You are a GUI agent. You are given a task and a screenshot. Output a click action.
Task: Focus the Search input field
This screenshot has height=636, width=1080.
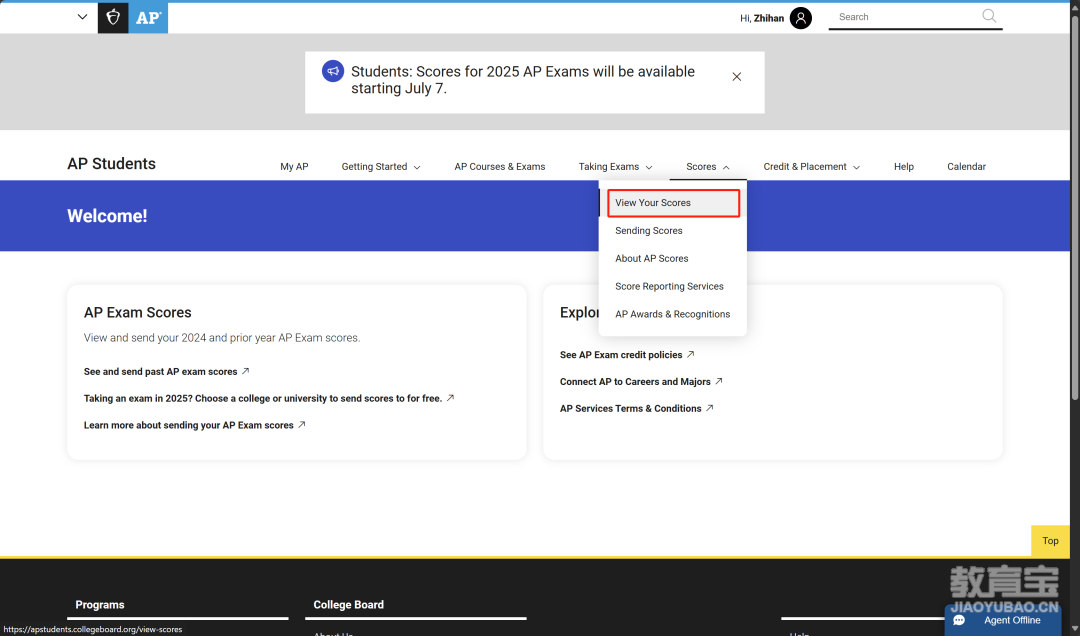coord(907,17)
